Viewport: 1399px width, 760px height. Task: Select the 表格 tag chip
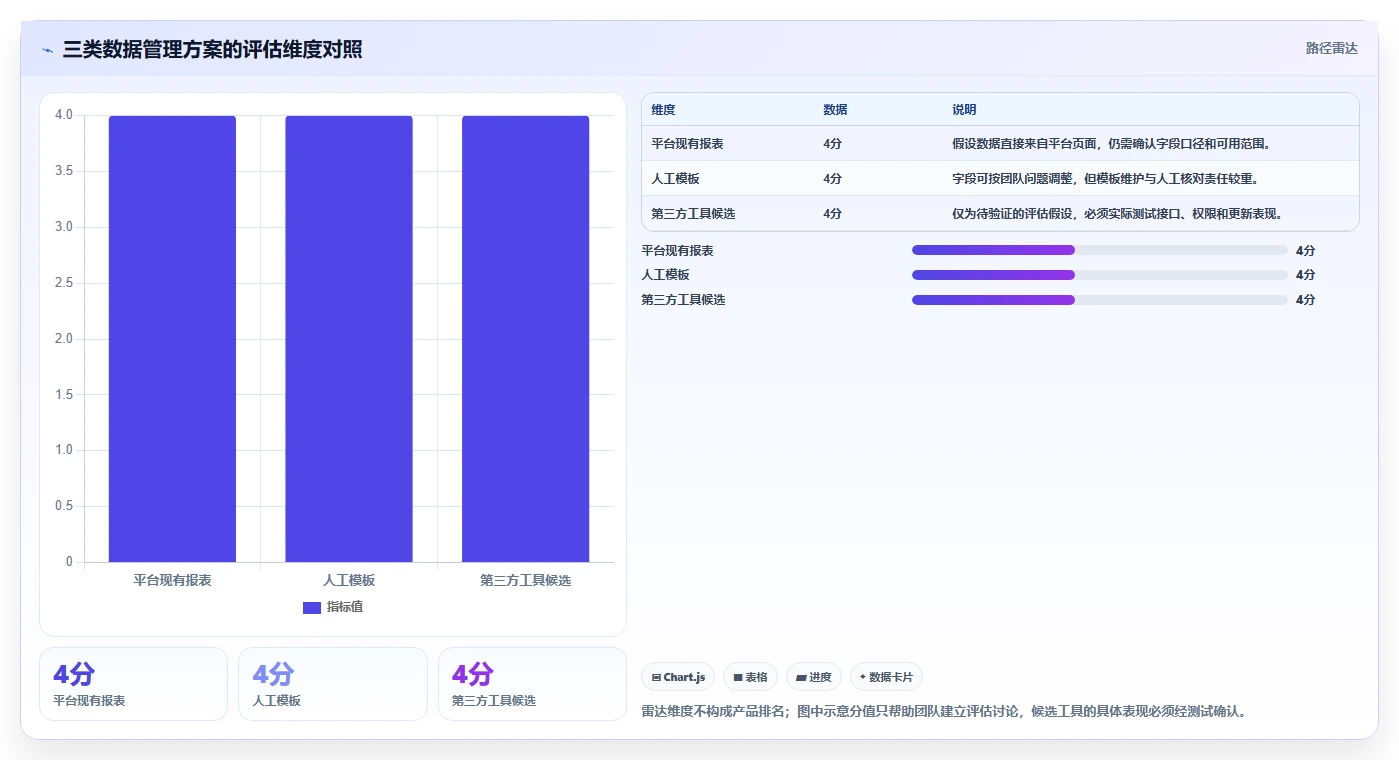(750, 677)
